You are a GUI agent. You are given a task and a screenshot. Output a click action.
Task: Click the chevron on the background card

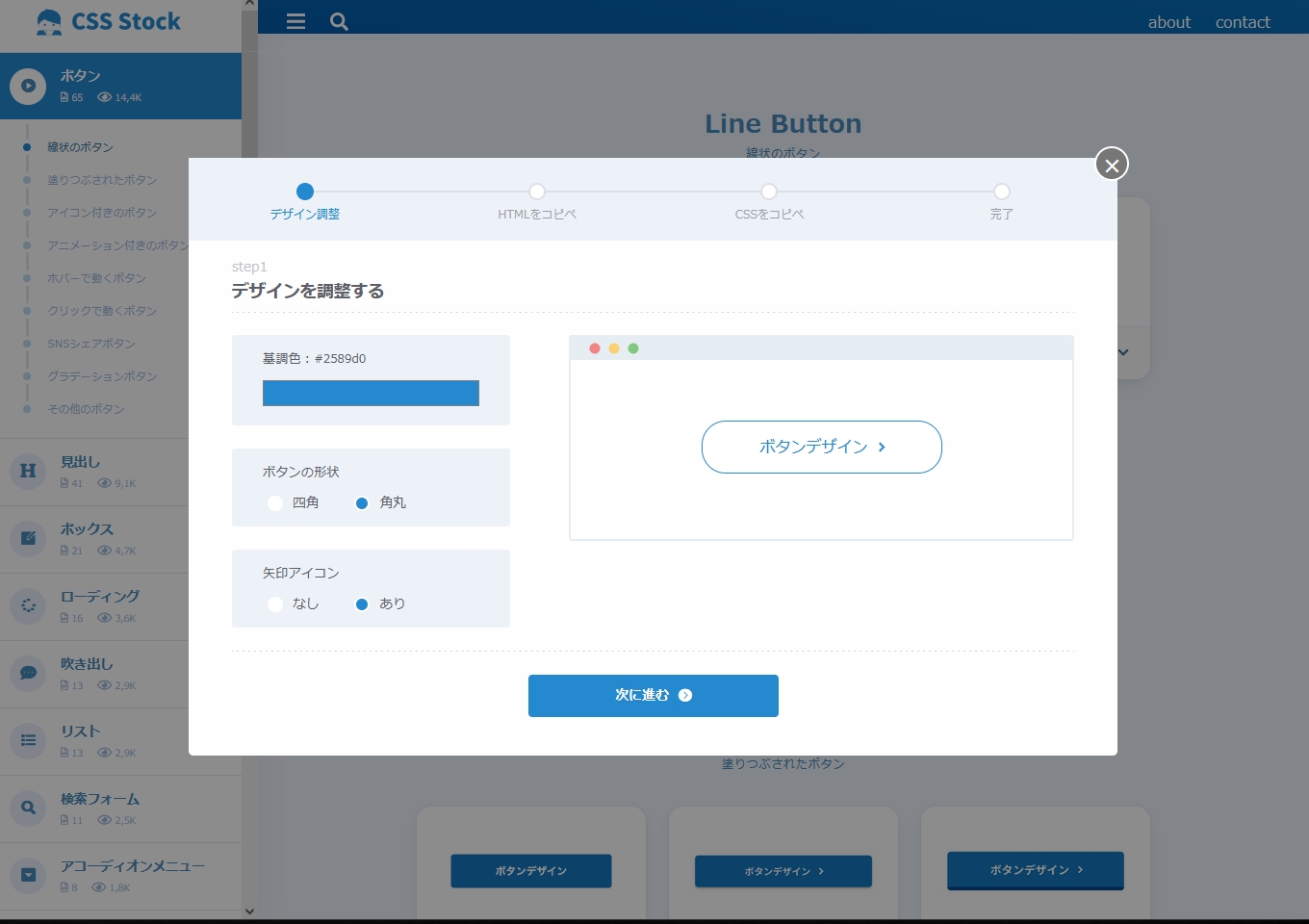click(1123, 352)
